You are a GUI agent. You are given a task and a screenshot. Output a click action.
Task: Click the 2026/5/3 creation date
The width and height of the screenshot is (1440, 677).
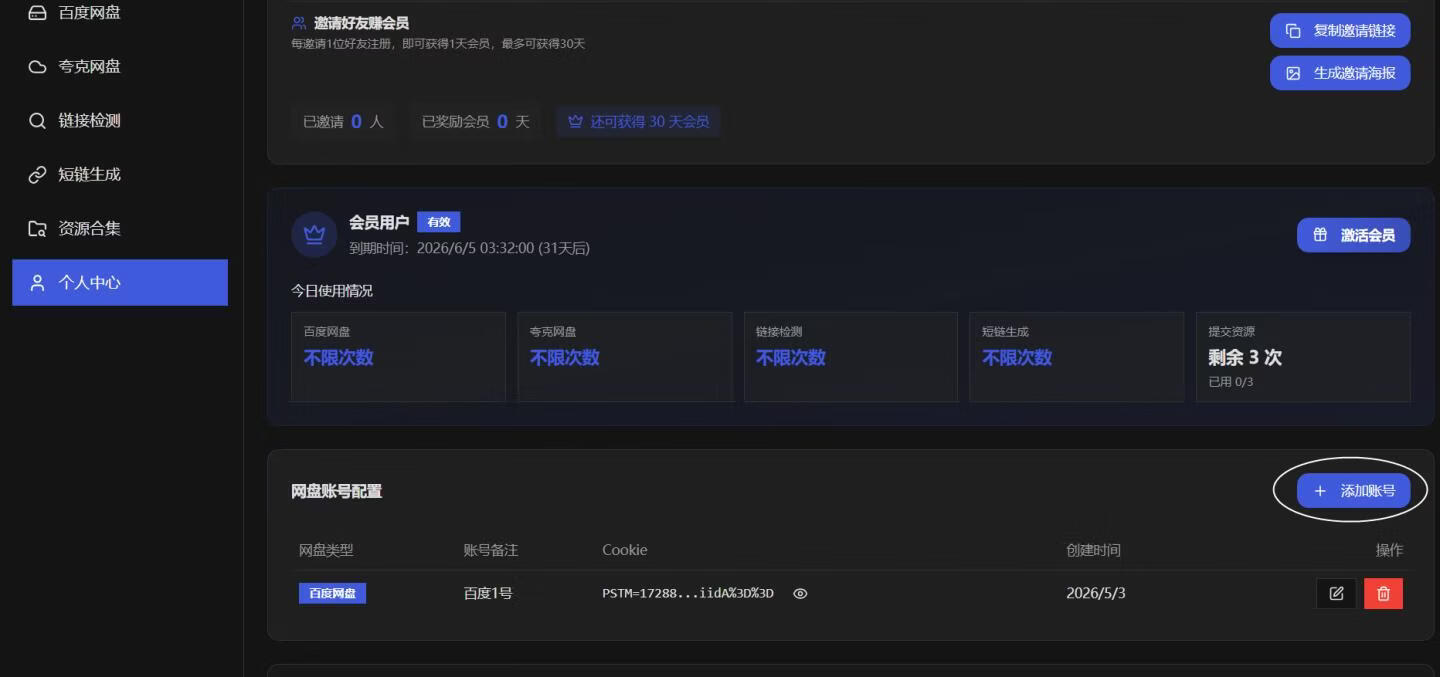[x=1096, y=593]
